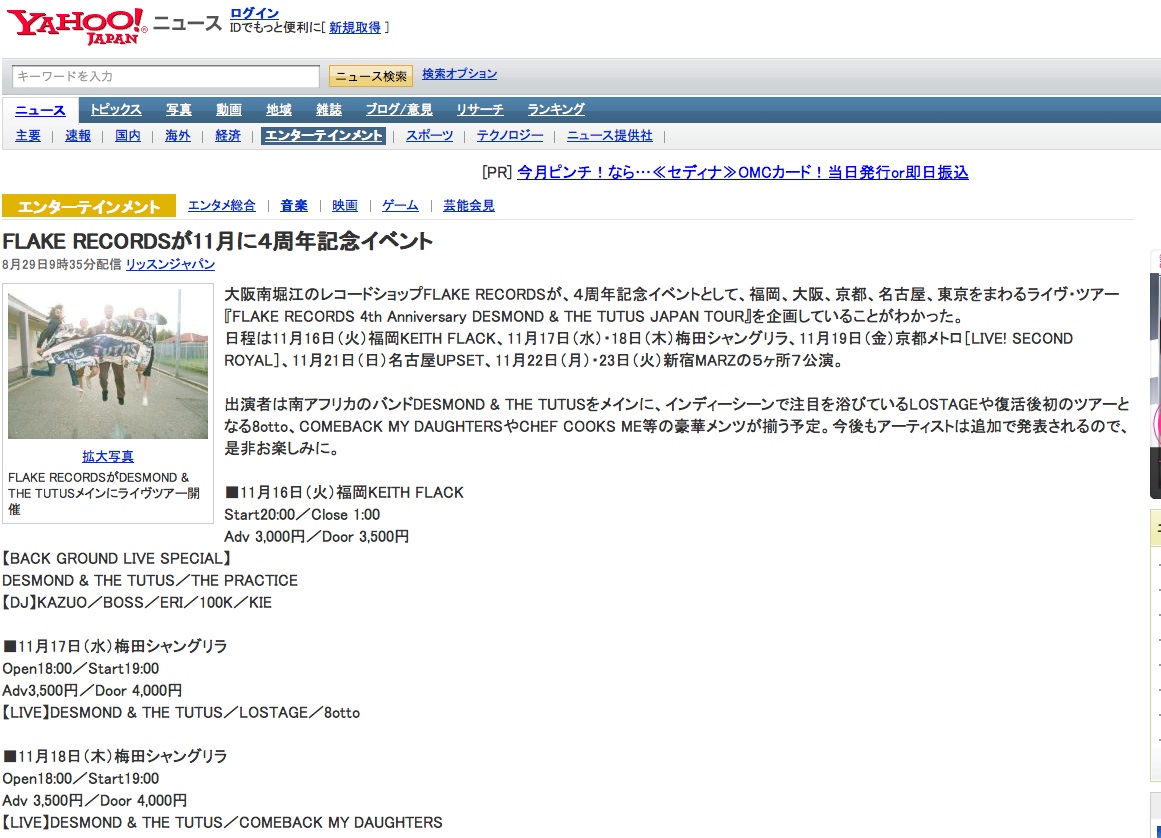Open the 拡大写真 enlarge photo link
The height and width of the screenshot is (838, 1161).
point(108,457)
